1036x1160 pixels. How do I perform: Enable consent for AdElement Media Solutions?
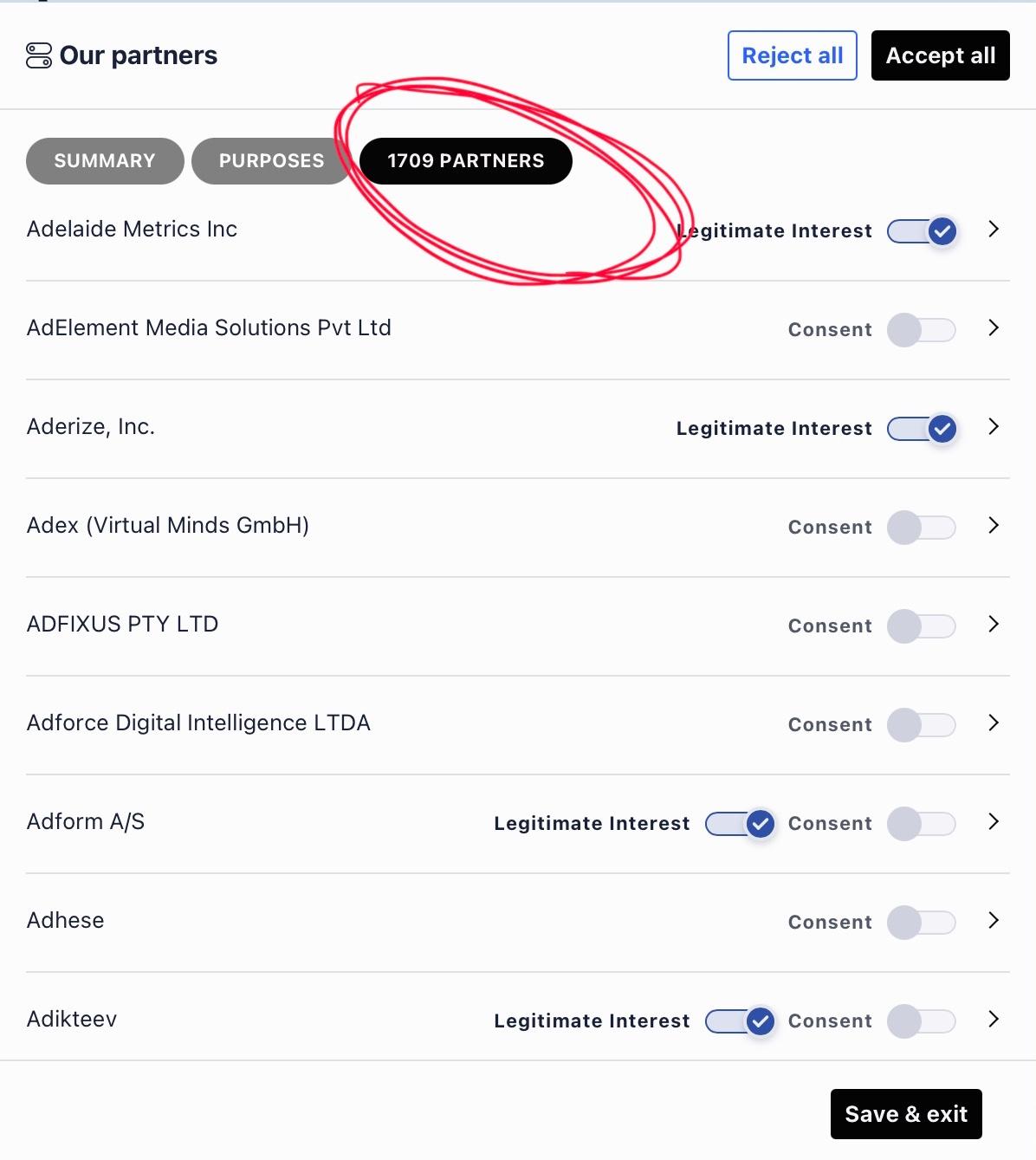(922, 330)
